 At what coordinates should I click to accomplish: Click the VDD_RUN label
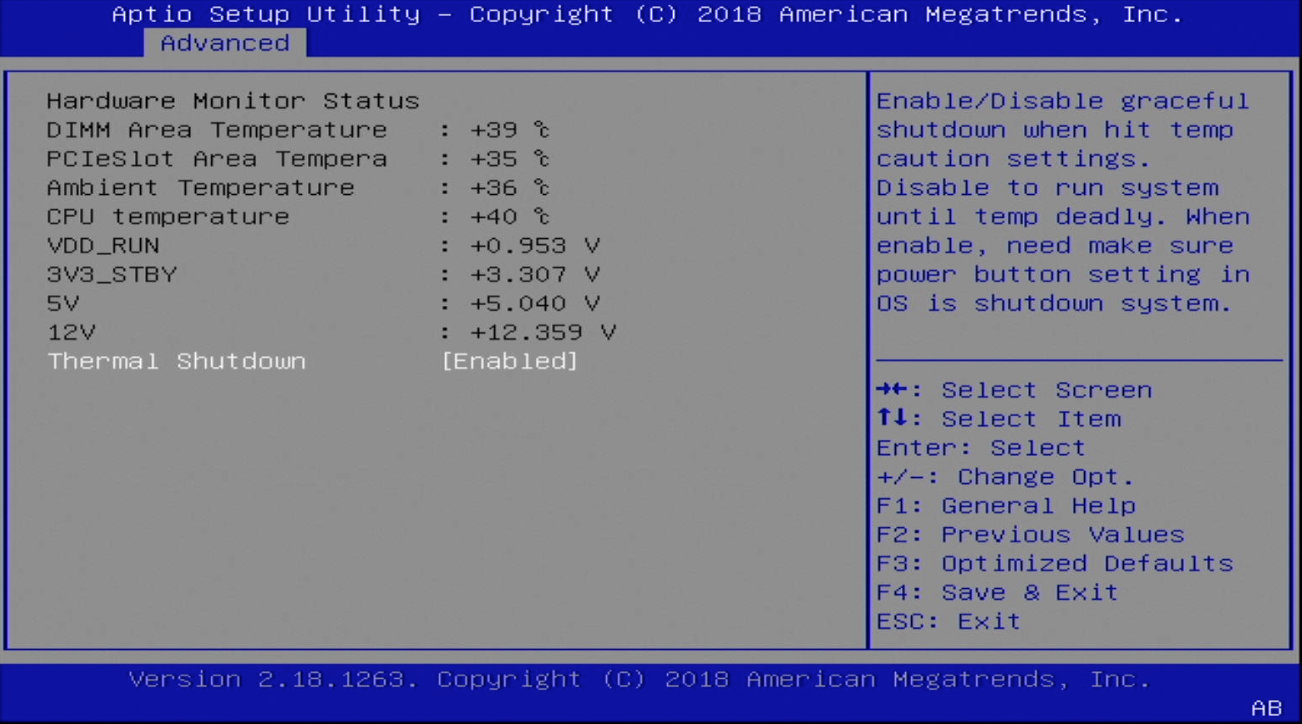[103, 246]
